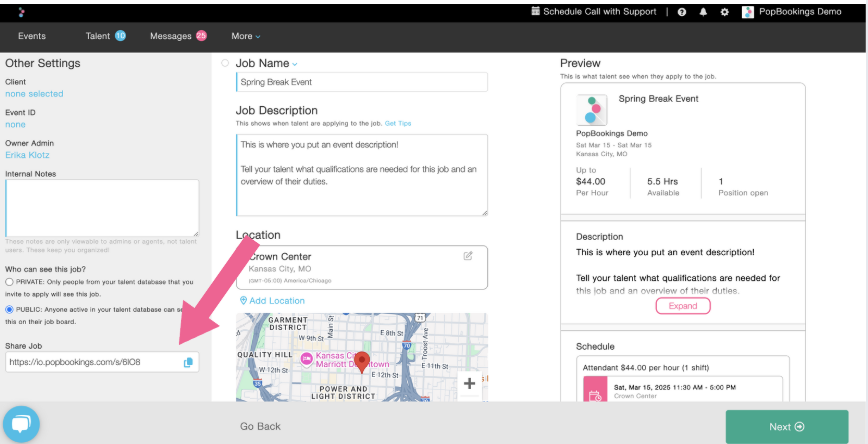Toggle the circle beside Job Name
Screen dimensions: 868x444
pos(225,63)
